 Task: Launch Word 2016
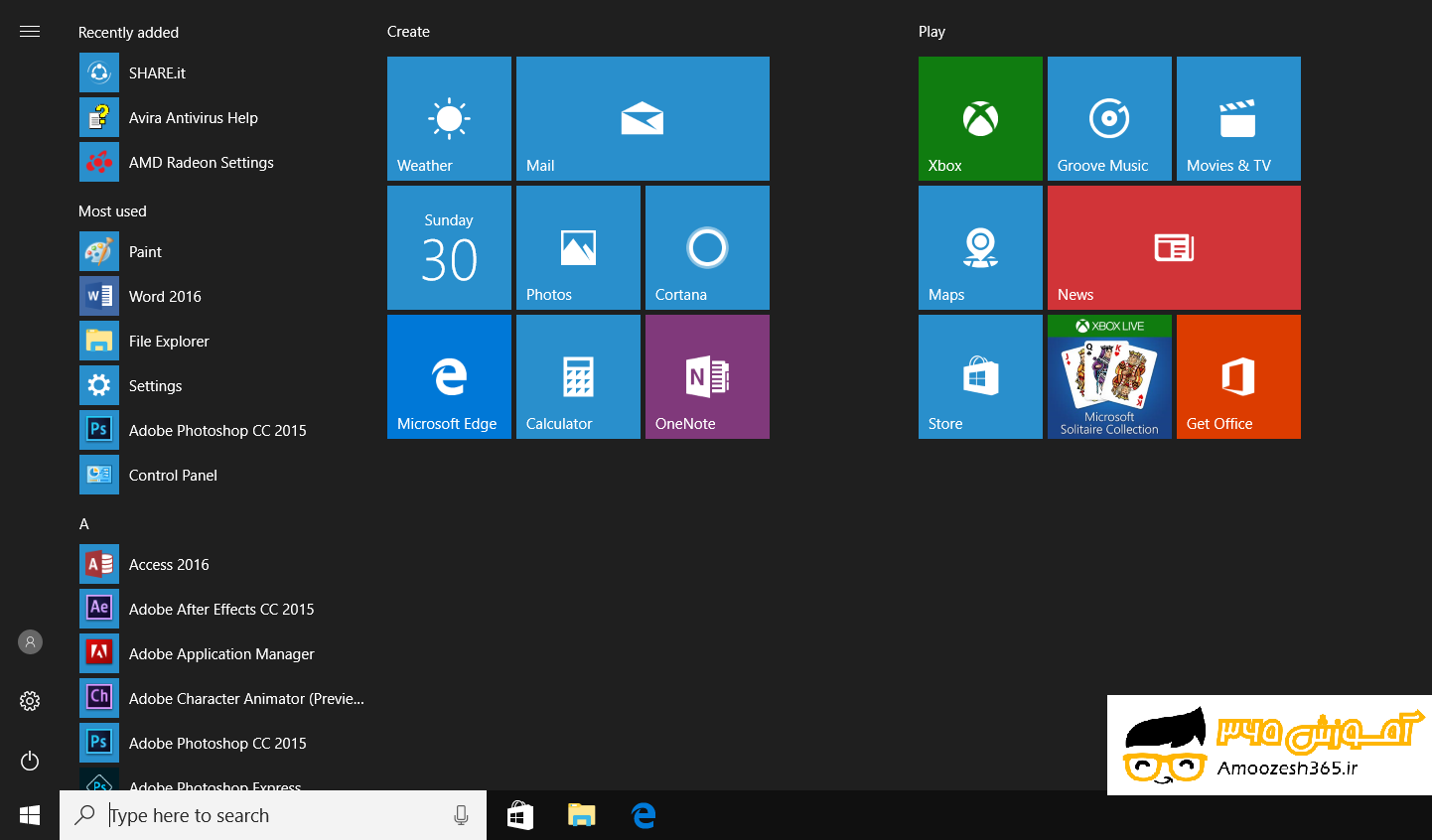[x=223, y=296]
